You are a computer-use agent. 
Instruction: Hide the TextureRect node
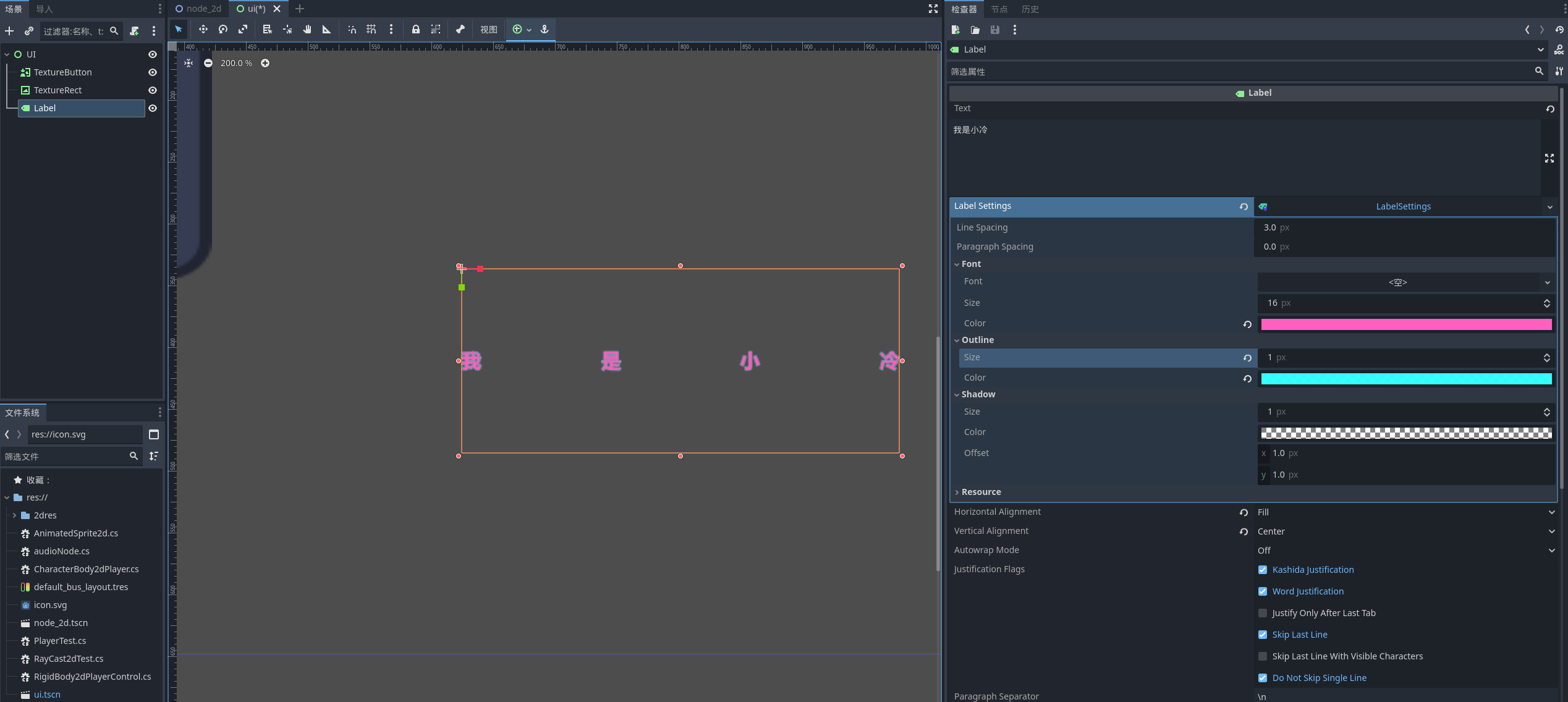pyautogui.click(x=153, y=90)
